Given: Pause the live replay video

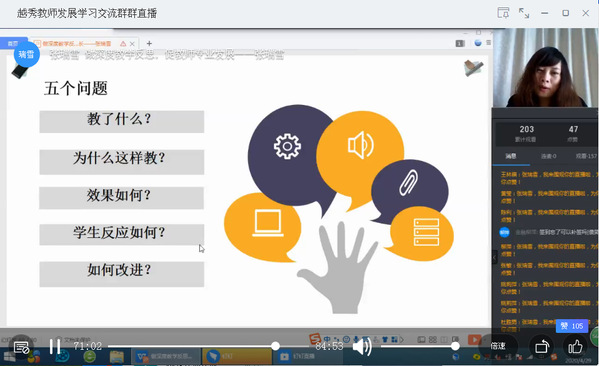Looking at the screenshot, I should click(x=55, y=347).
